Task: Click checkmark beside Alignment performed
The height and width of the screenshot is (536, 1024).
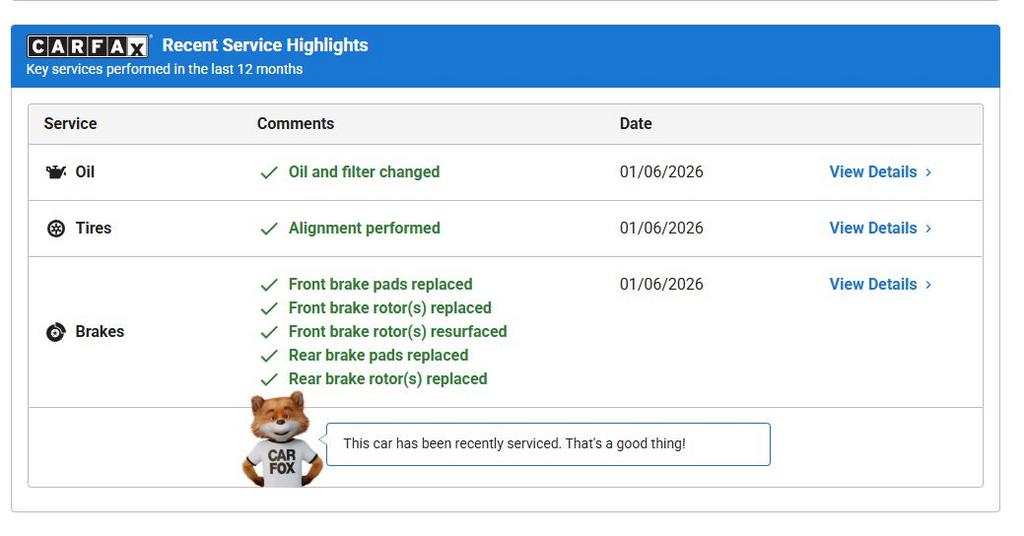Action: pos(268,229)
